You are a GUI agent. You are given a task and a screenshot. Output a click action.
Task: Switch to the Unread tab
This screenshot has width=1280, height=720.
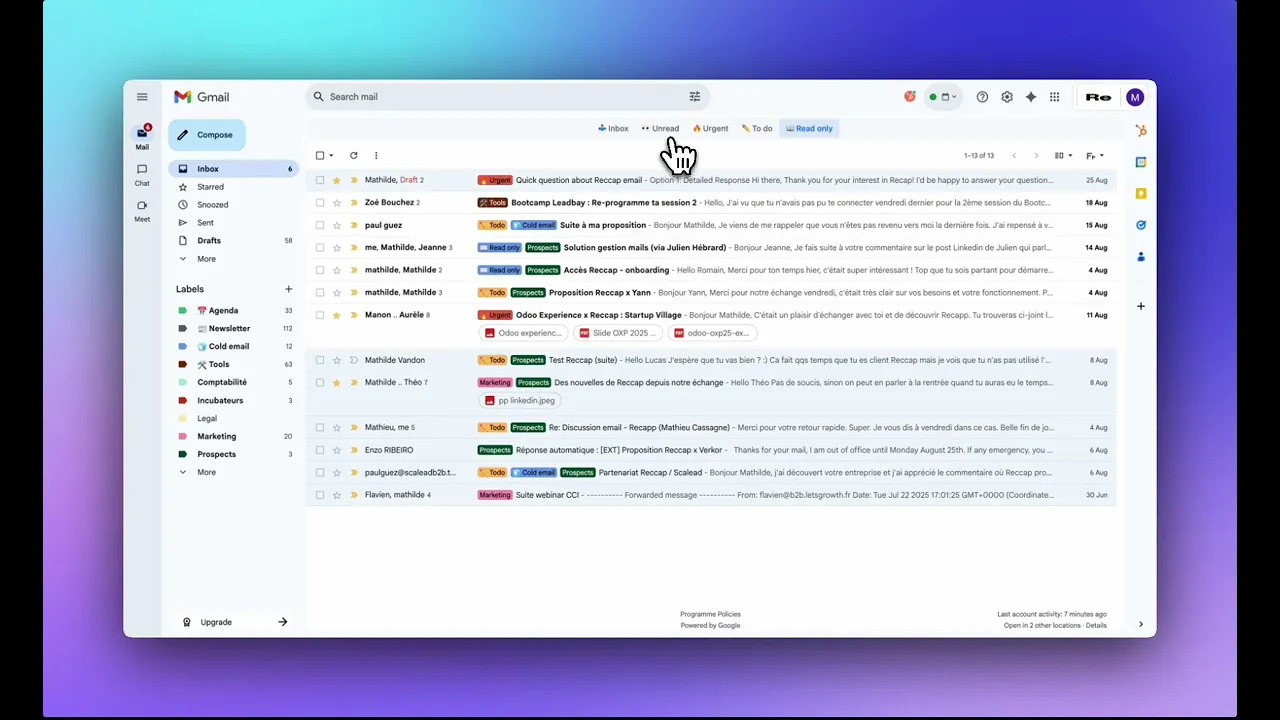pyautogui.click(x=660, y=128)
